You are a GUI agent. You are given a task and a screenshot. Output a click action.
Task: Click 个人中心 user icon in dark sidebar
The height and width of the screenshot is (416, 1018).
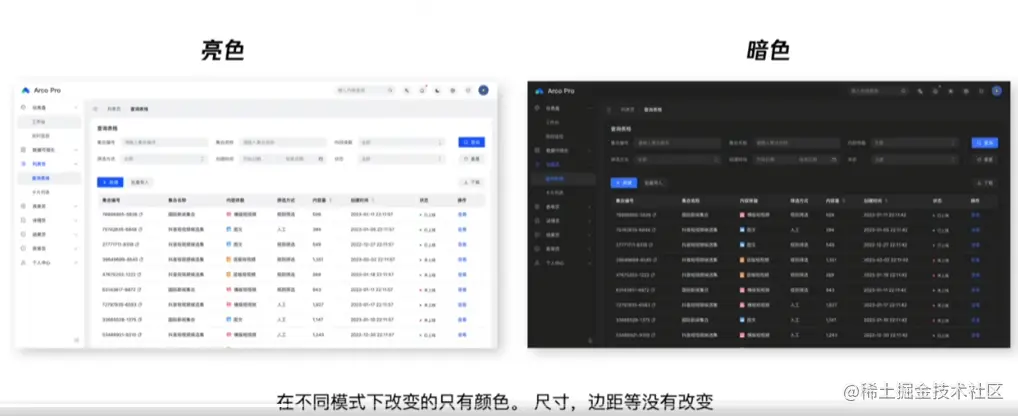pos(538,263)
